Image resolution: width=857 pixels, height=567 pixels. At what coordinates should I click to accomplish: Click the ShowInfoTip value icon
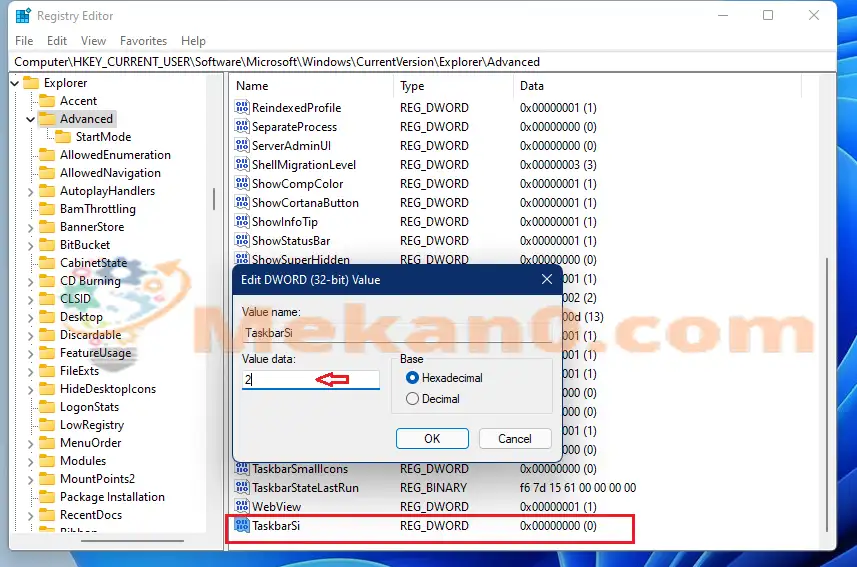(x=242, y=221)
